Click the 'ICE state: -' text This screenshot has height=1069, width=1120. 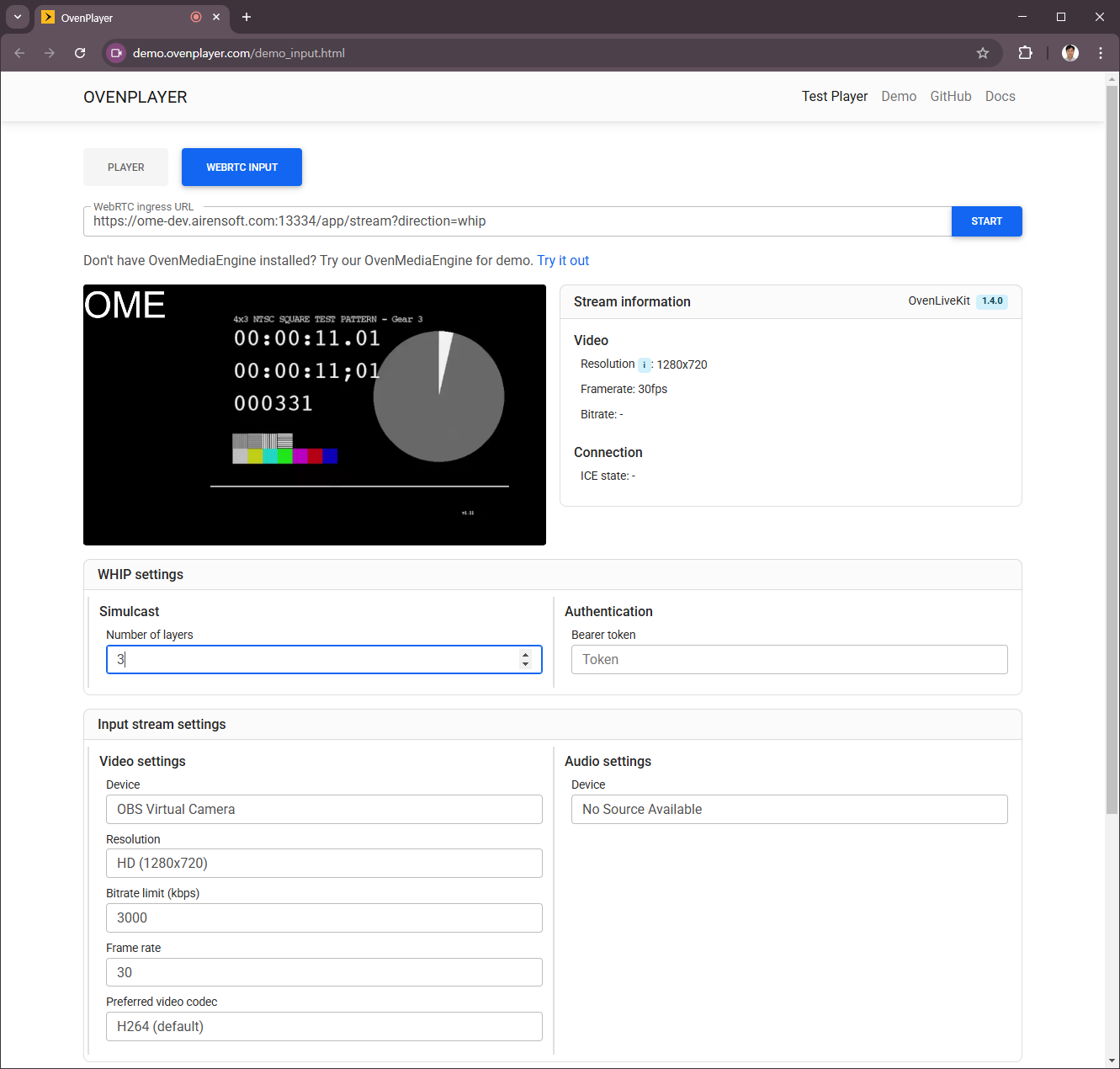coord(608,476)
